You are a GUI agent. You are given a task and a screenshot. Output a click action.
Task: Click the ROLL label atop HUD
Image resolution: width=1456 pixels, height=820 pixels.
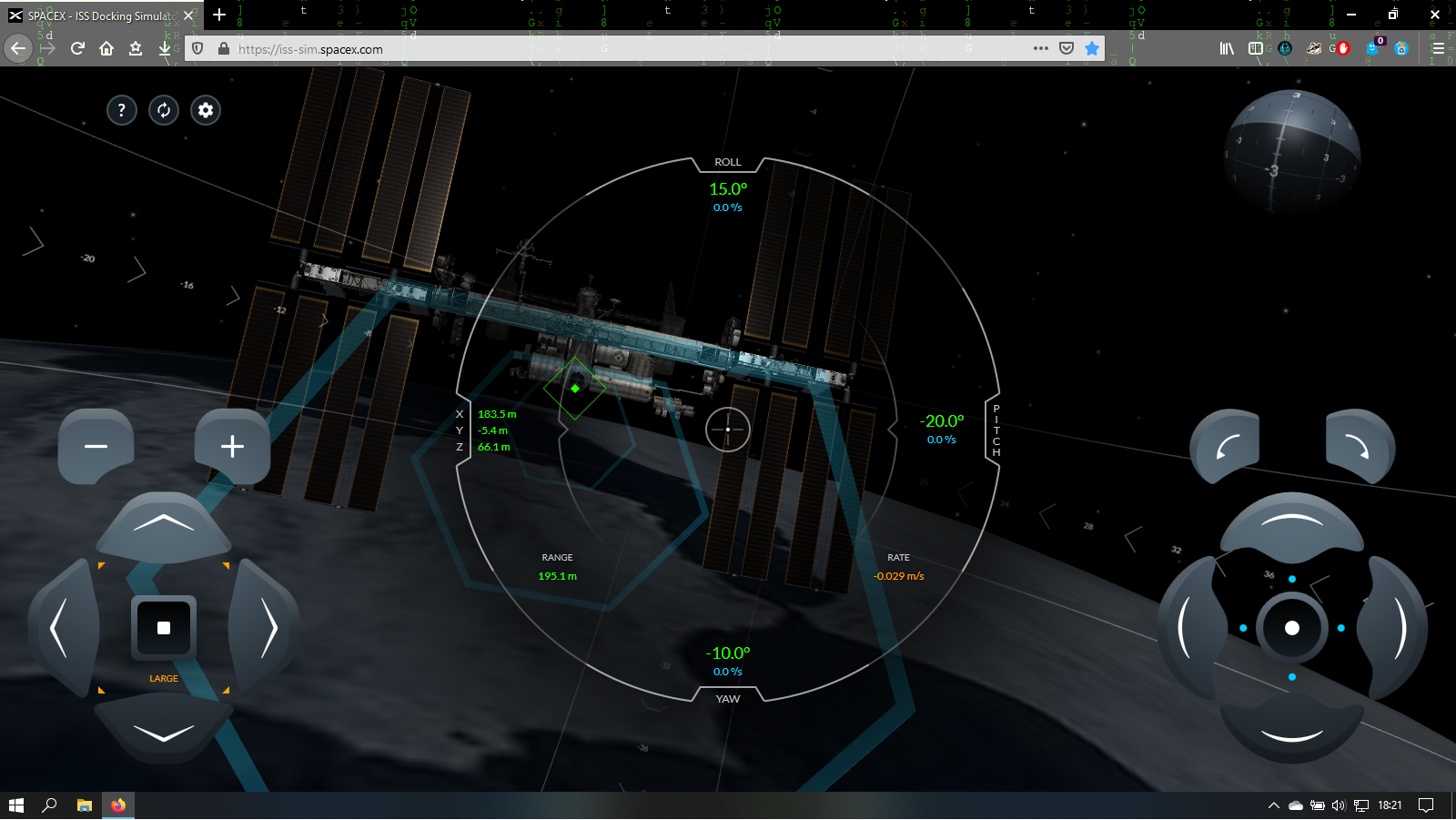tap(728, 162)
